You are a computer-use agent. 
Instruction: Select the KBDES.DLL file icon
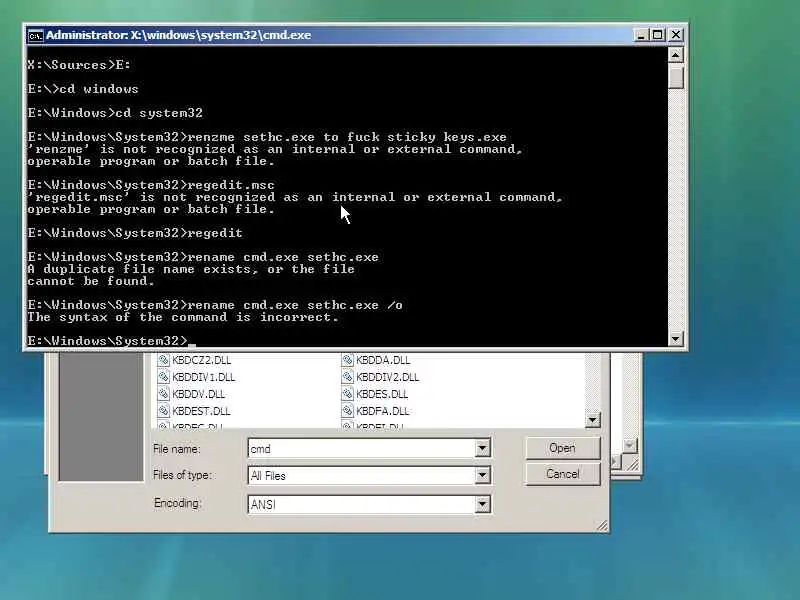347,394
